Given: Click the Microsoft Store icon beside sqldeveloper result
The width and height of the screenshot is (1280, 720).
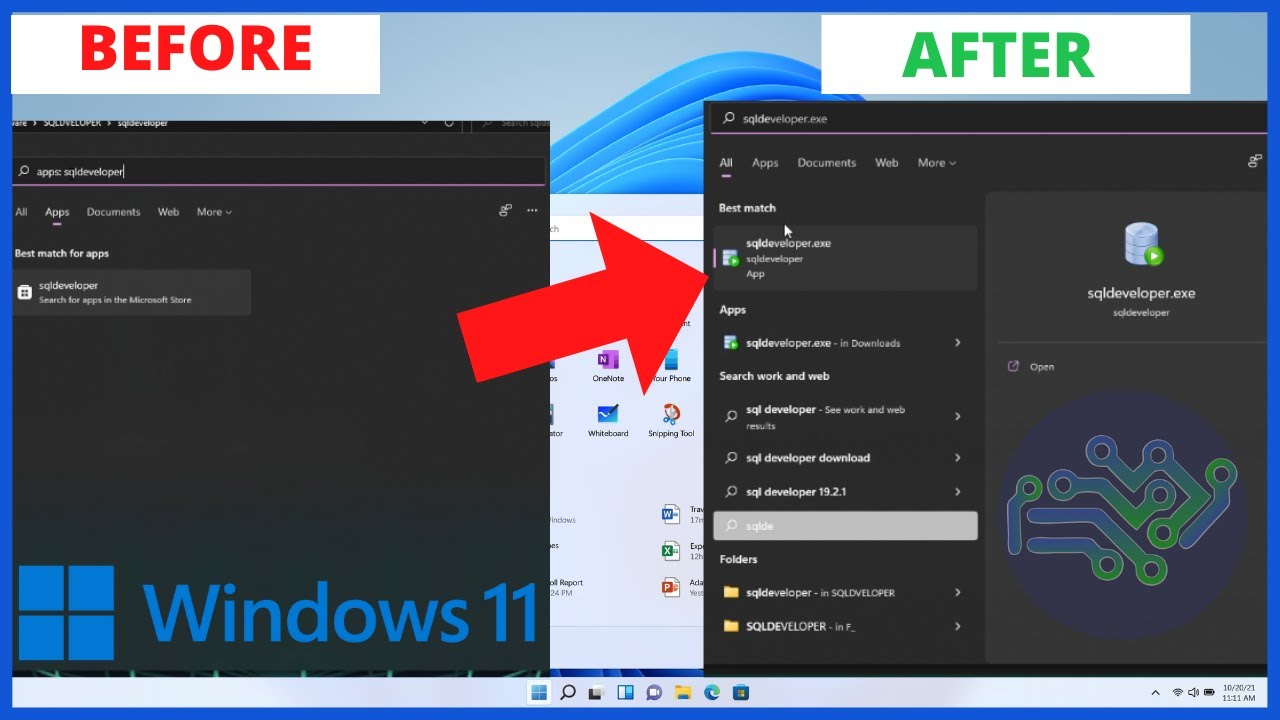Looking at the screenshot, I should (x=25, y=292).
